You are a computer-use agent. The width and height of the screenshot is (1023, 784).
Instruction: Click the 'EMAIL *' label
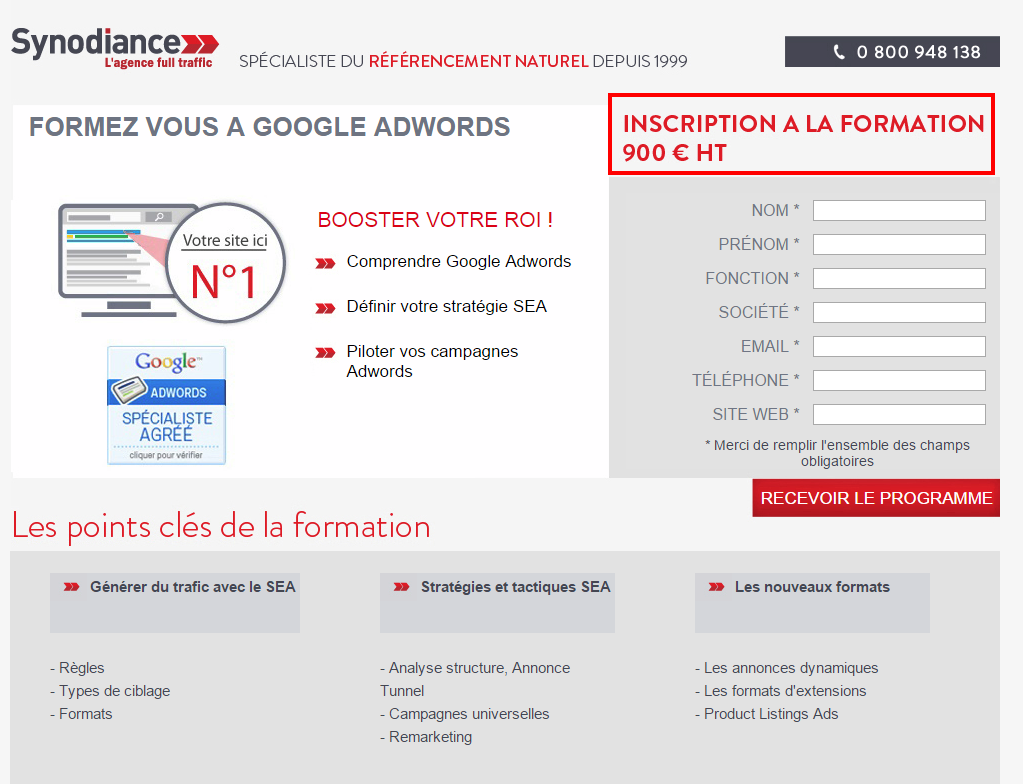[770, 346]
